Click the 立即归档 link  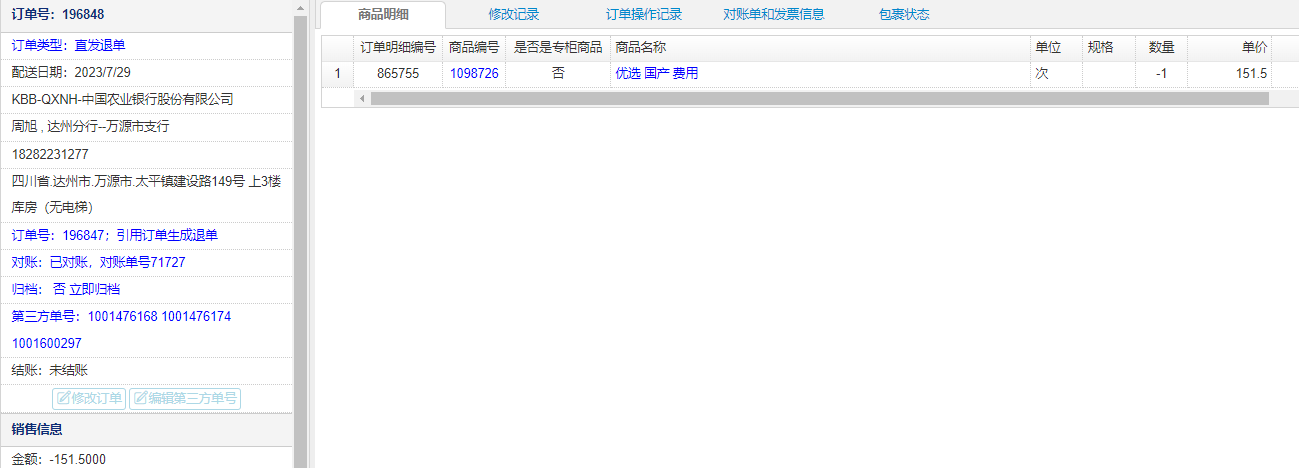click(95, 289)
